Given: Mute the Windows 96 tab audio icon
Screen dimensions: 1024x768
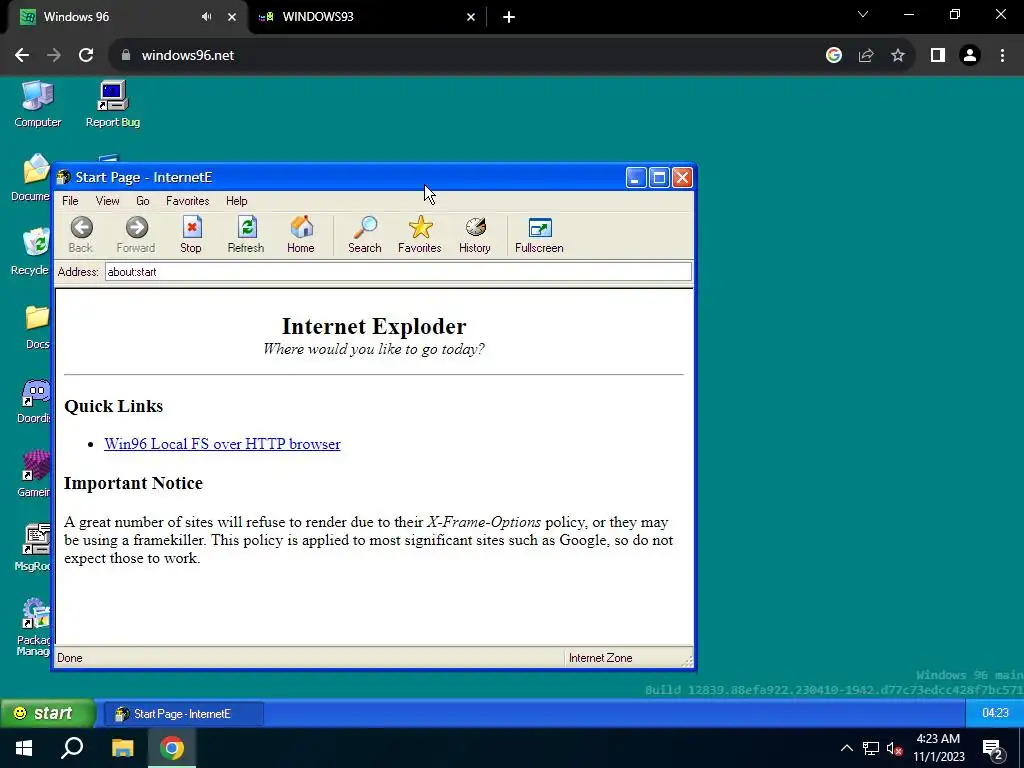Looking at the screenshot, I should [206, 17].
